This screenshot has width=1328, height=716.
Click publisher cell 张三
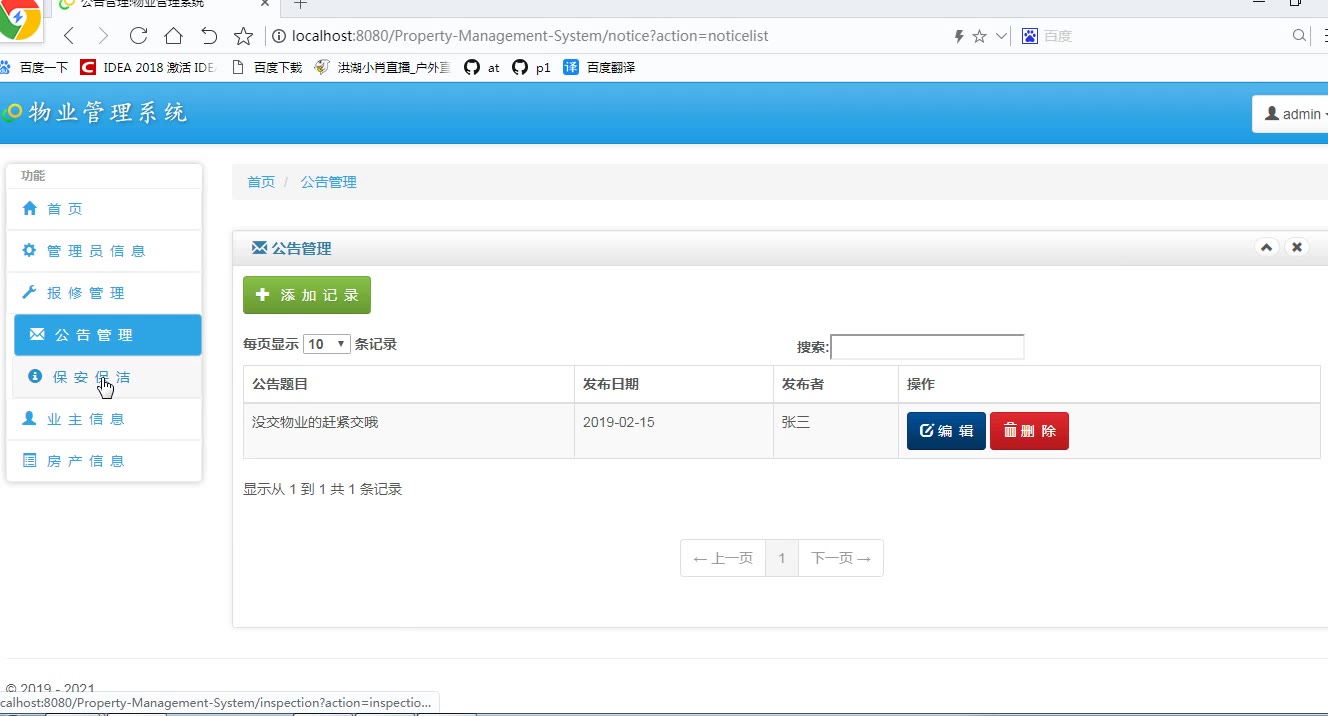point(796,422)
